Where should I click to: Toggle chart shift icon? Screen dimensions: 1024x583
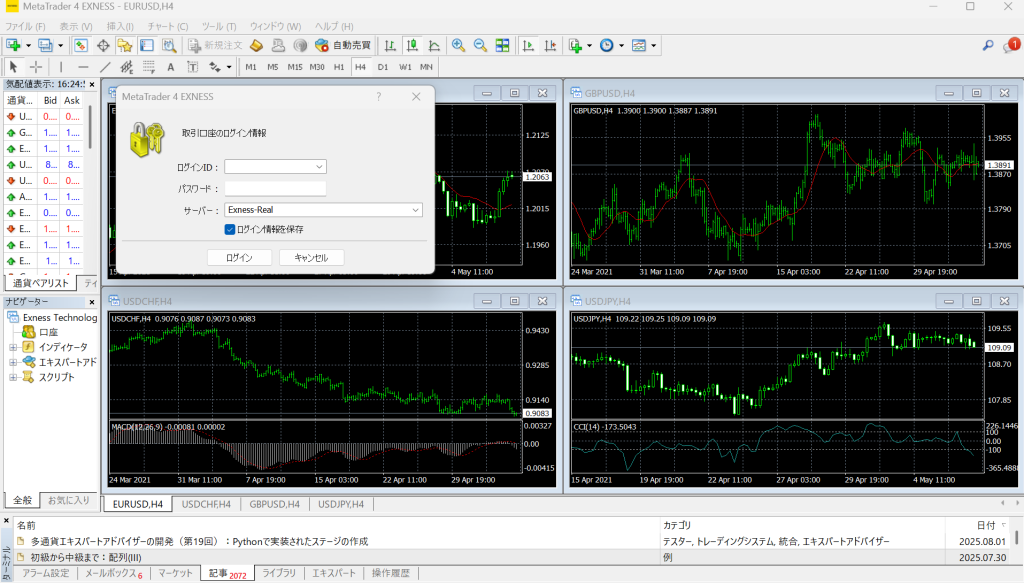click(x=551, y=45)
